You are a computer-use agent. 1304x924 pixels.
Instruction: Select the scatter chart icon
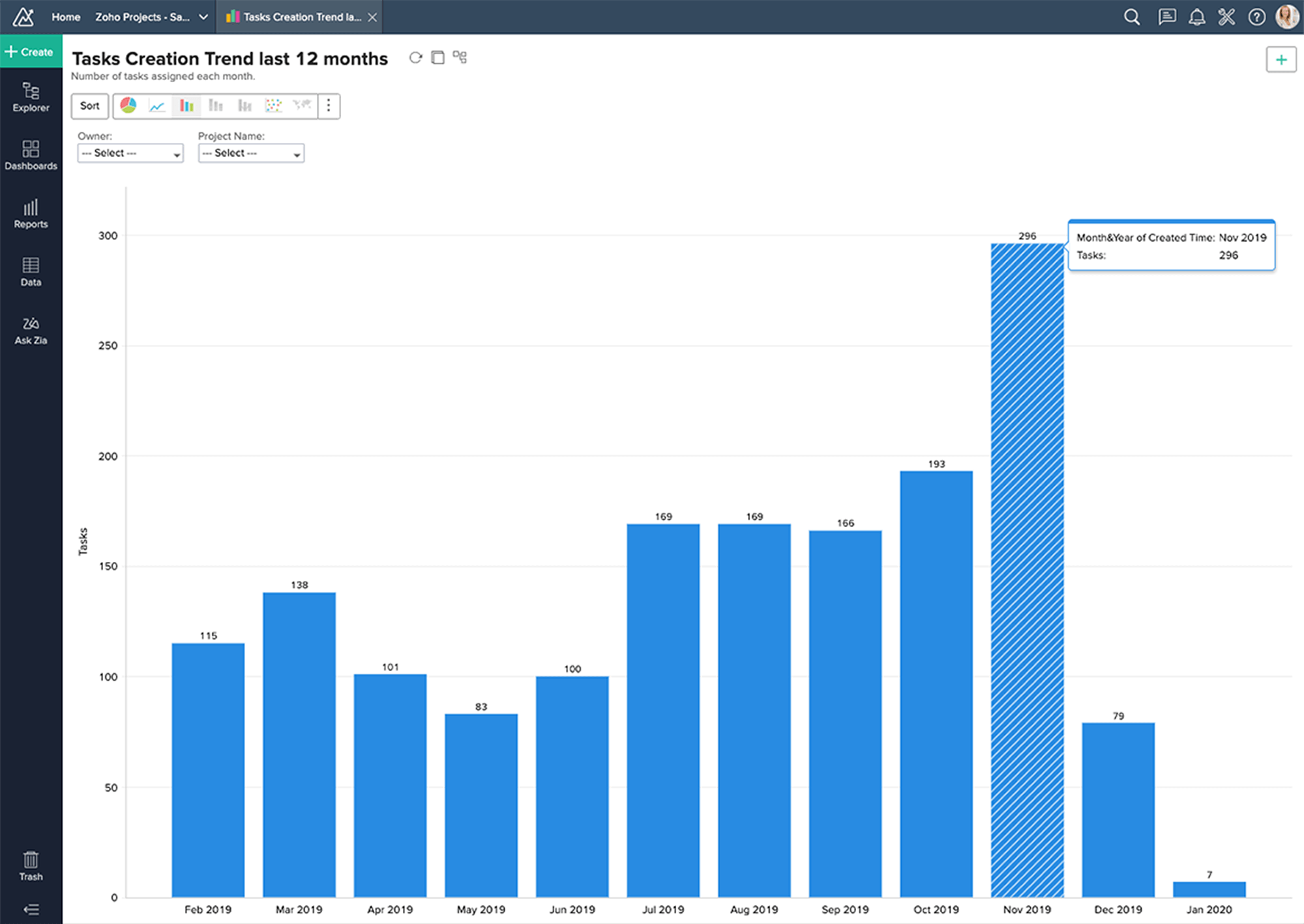(x=273, y=106)
